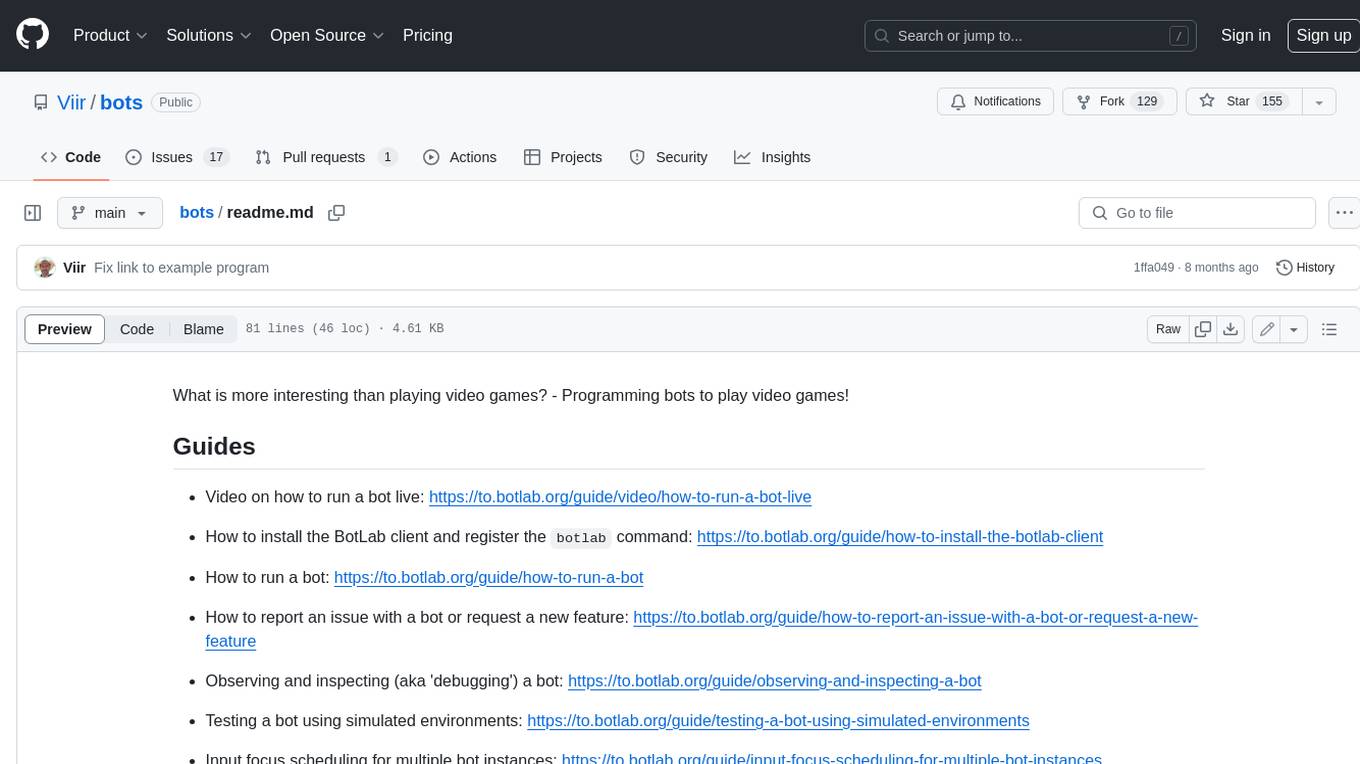Open the Projects tab
Viewport: 1360px width, 764px height.
click(x=563, y=157)
